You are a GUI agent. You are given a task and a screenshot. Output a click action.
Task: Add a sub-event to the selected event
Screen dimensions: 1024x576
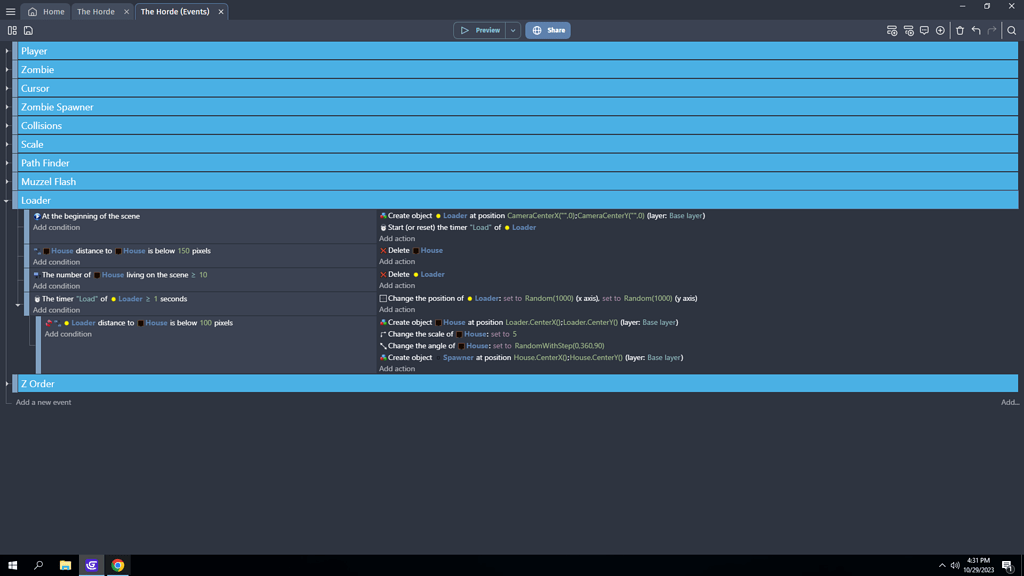pyautogui.click(x=908, y=30)
